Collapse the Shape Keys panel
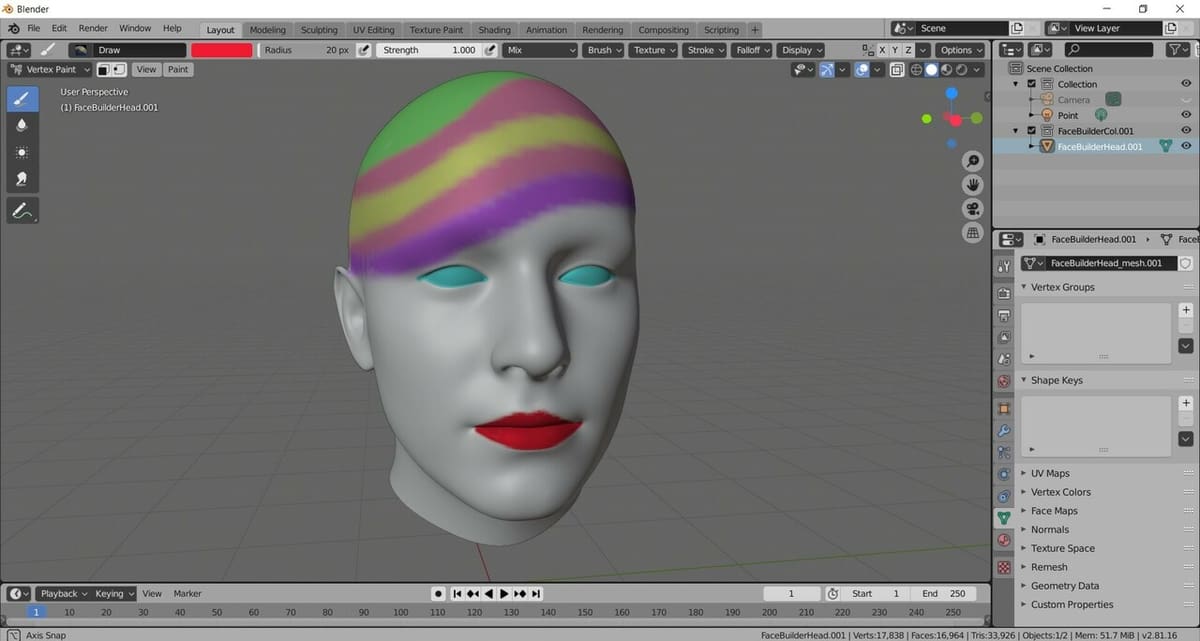Image resolution: width=1200 pixels, height=641 pixels. click(1057, 380)
